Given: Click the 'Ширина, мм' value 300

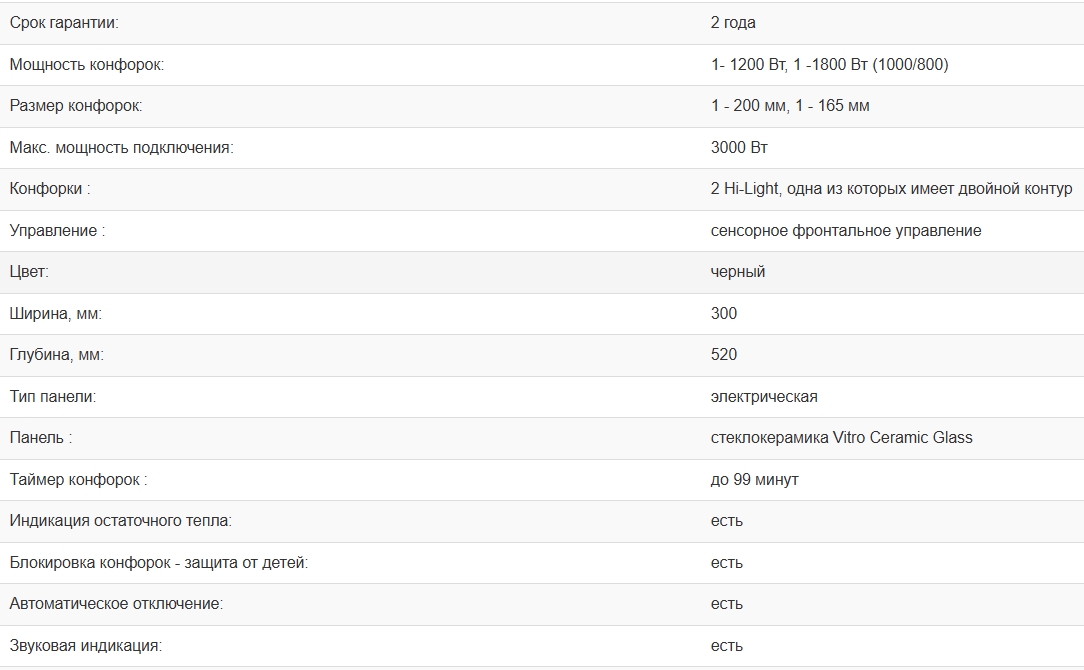Looking at the screenshot, I should tap(724, 314).
